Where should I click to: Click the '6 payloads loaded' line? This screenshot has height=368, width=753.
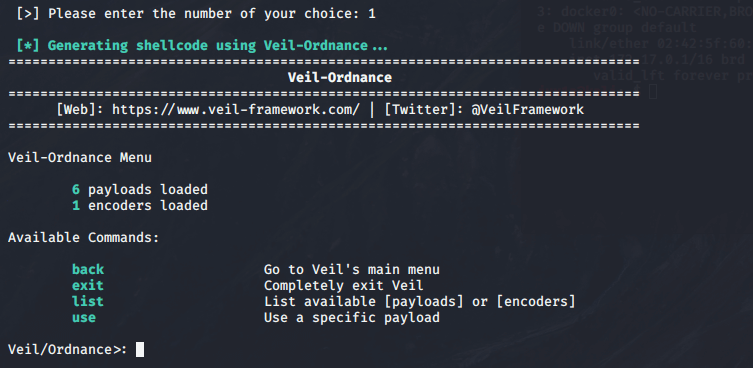(140, 190)
